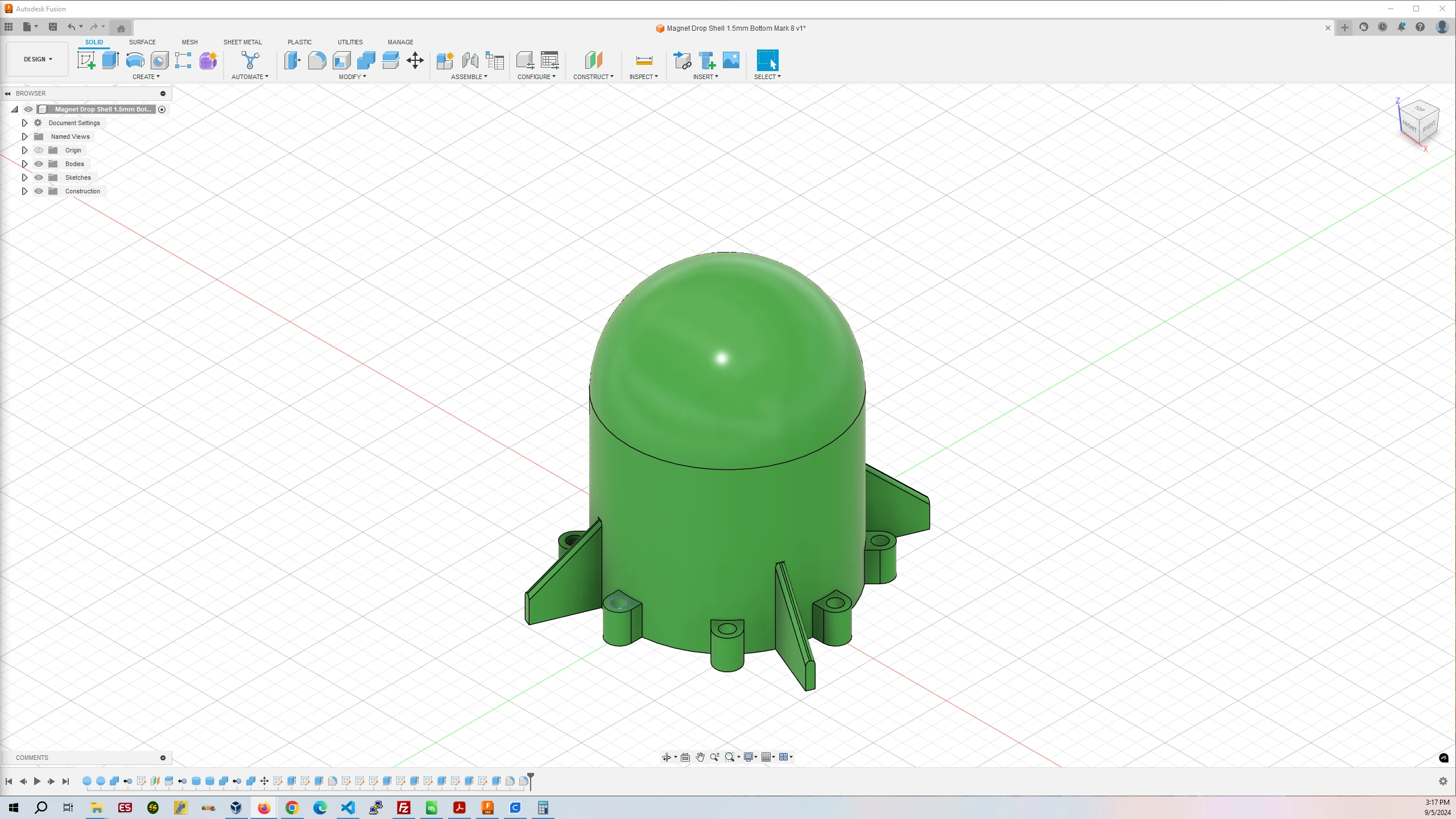Expand the Bodies folder
Viewport: 1456px width, 819px height.
click(x=24, y=164)
